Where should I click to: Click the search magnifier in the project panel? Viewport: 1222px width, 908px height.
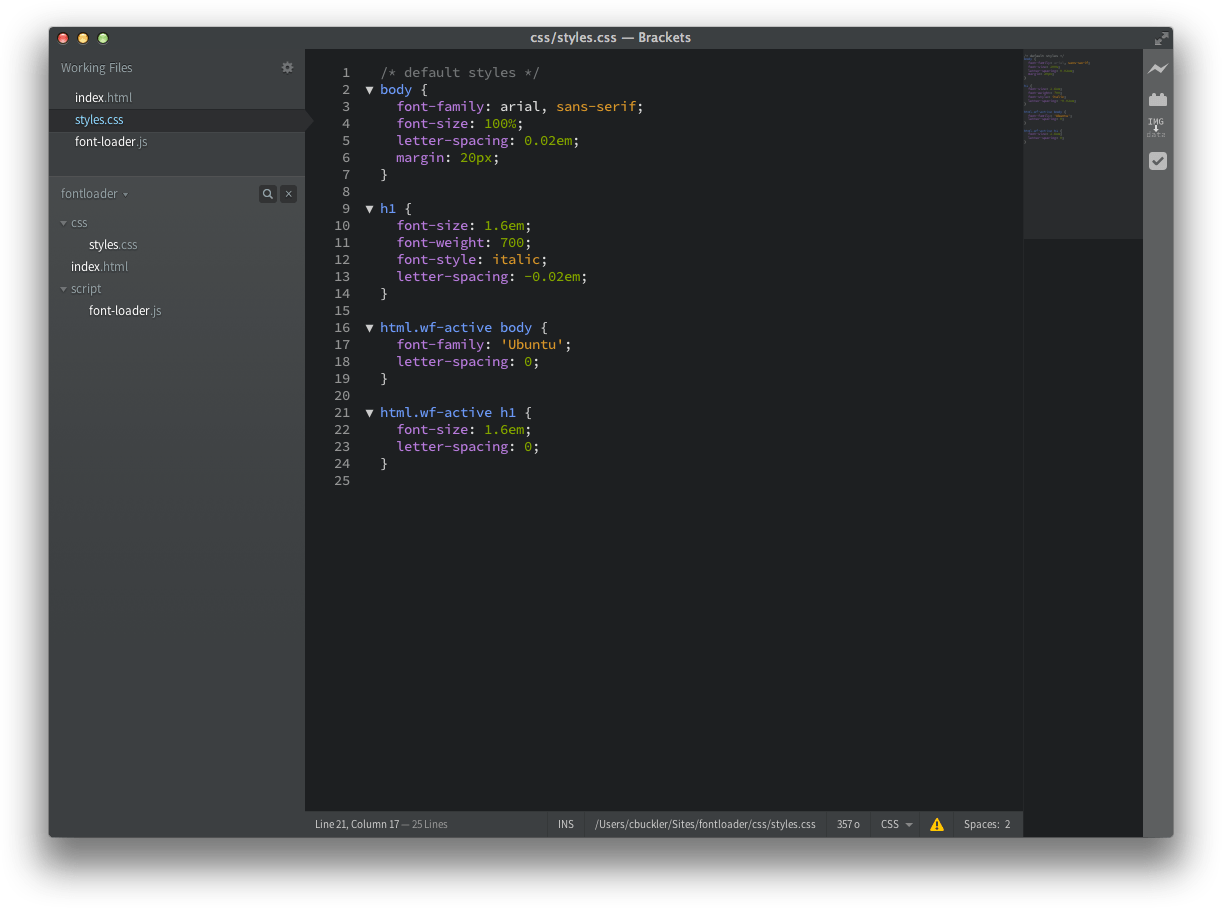coord(267,193)
